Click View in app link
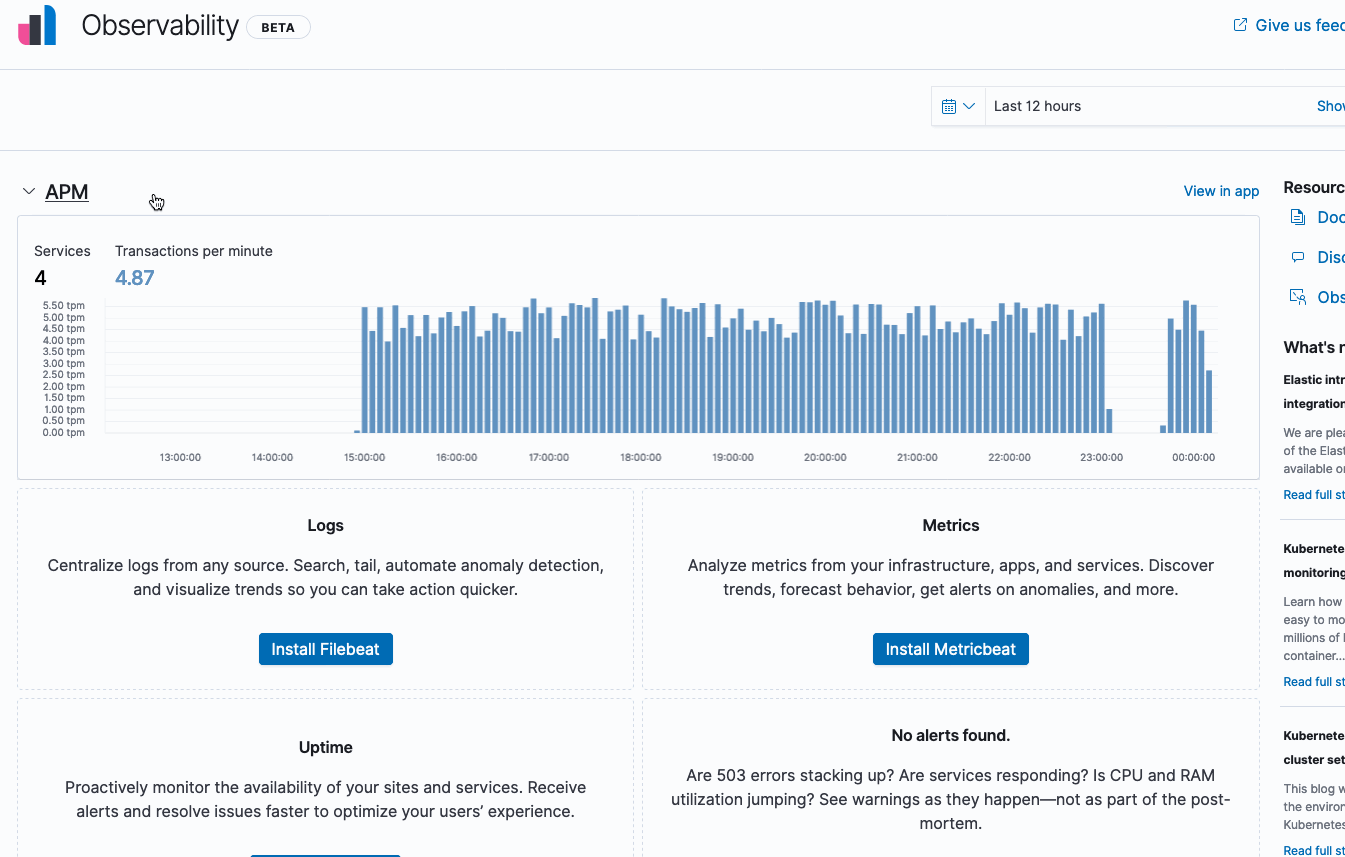The height and width of the screenshot is (857, 1345). 1221,191
